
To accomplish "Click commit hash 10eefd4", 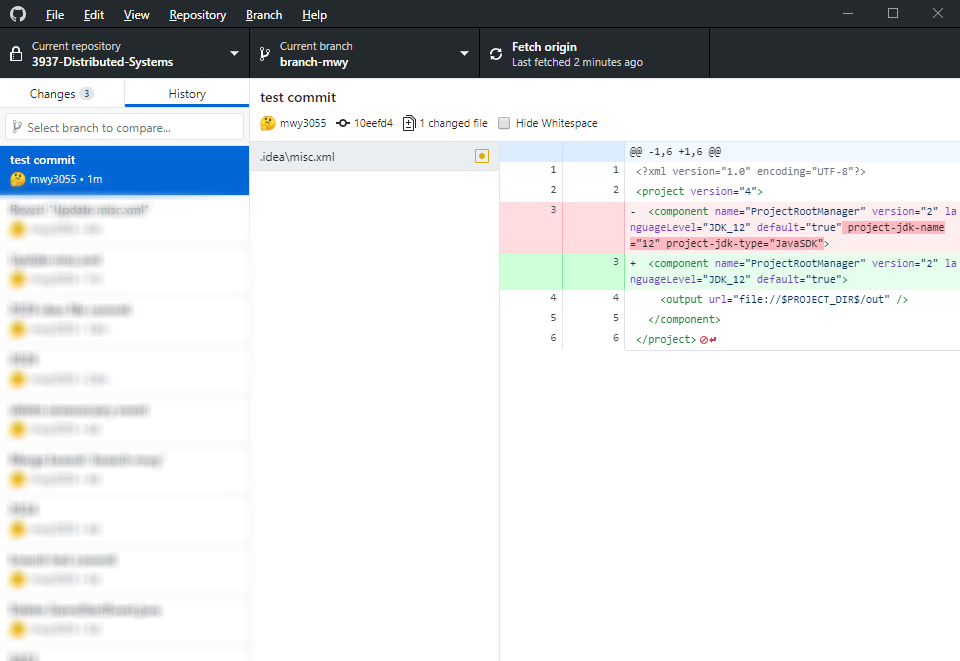I will point(373,123).
